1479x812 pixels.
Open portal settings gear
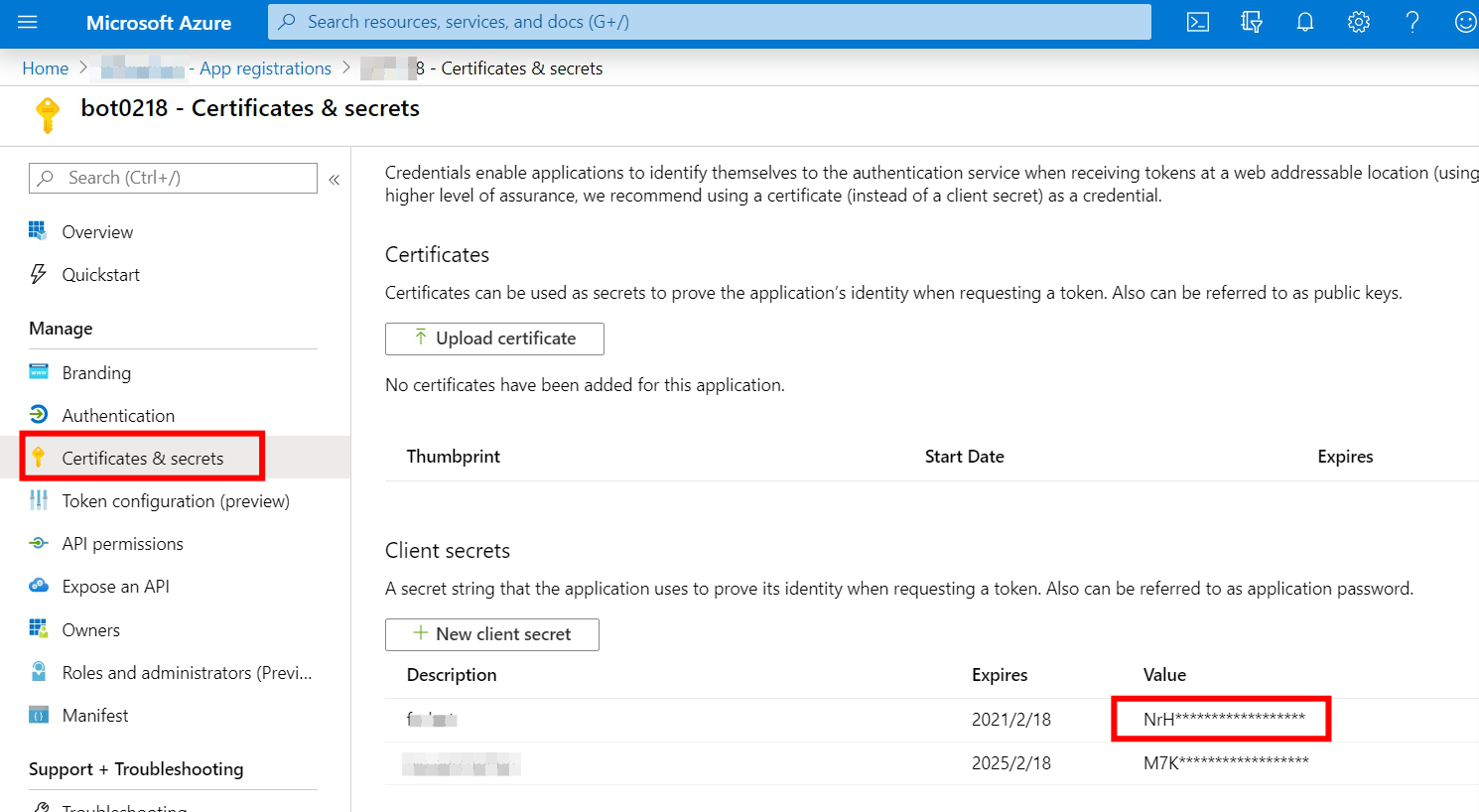coord(1359,22)
